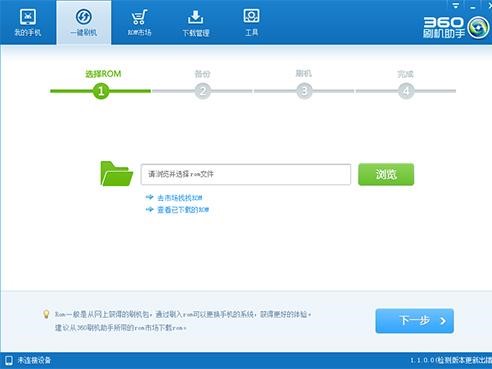Click the light bulb tip icon

coord(46,314)
